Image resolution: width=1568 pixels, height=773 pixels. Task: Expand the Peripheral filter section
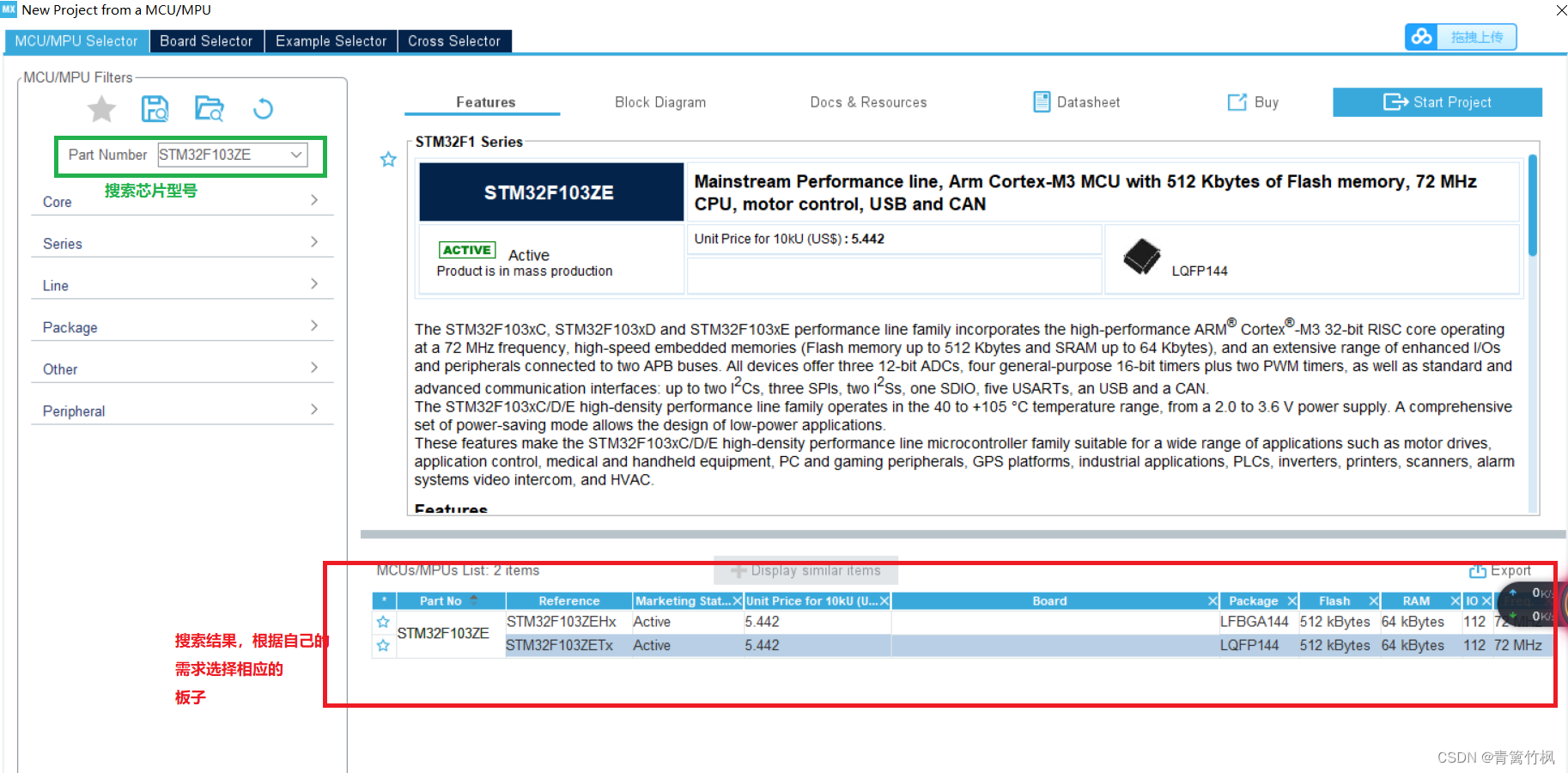[x=181, y=411]
